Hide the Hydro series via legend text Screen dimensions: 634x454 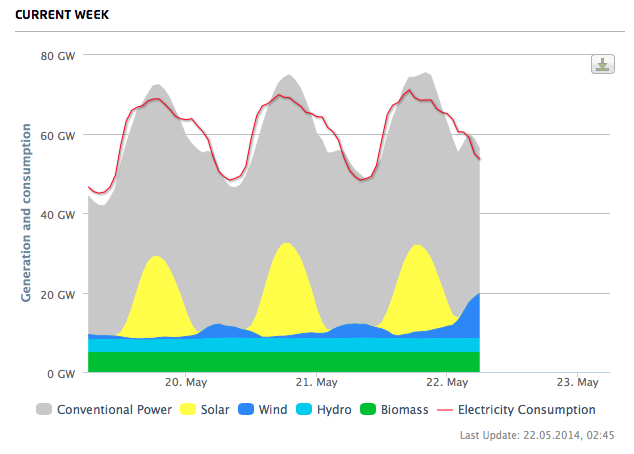point(333,410)
